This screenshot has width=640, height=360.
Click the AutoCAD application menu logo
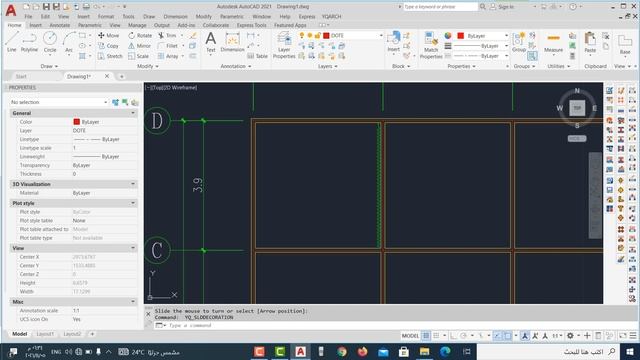(x=11, y=10)
